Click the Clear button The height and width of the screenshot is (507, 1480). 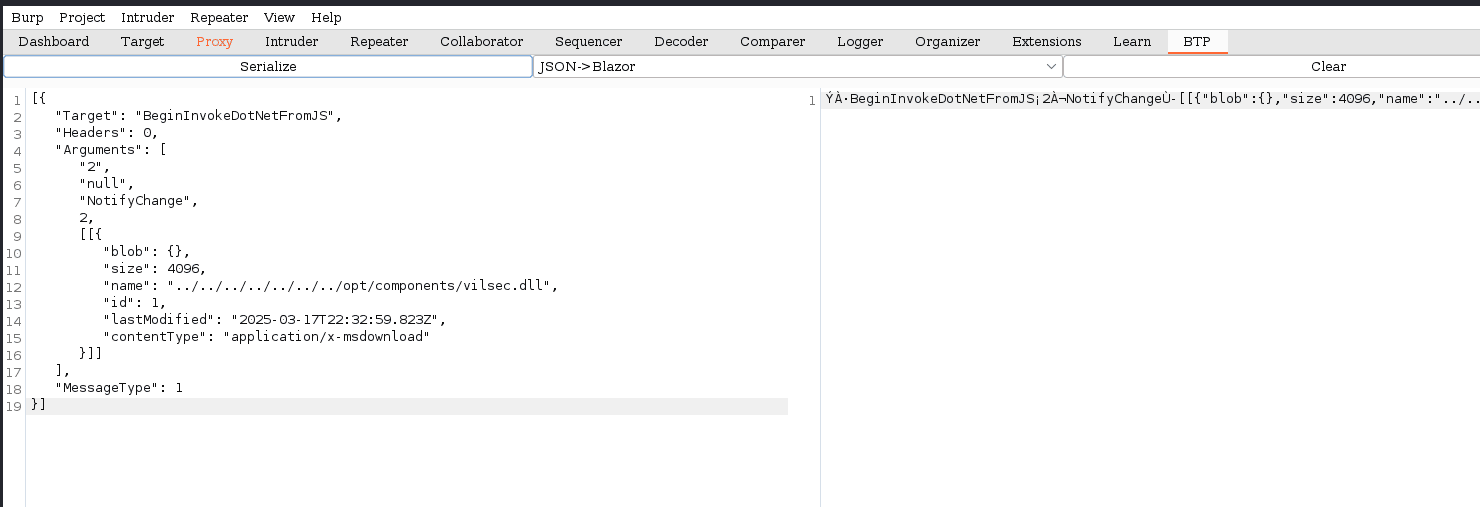point(1271,66)
